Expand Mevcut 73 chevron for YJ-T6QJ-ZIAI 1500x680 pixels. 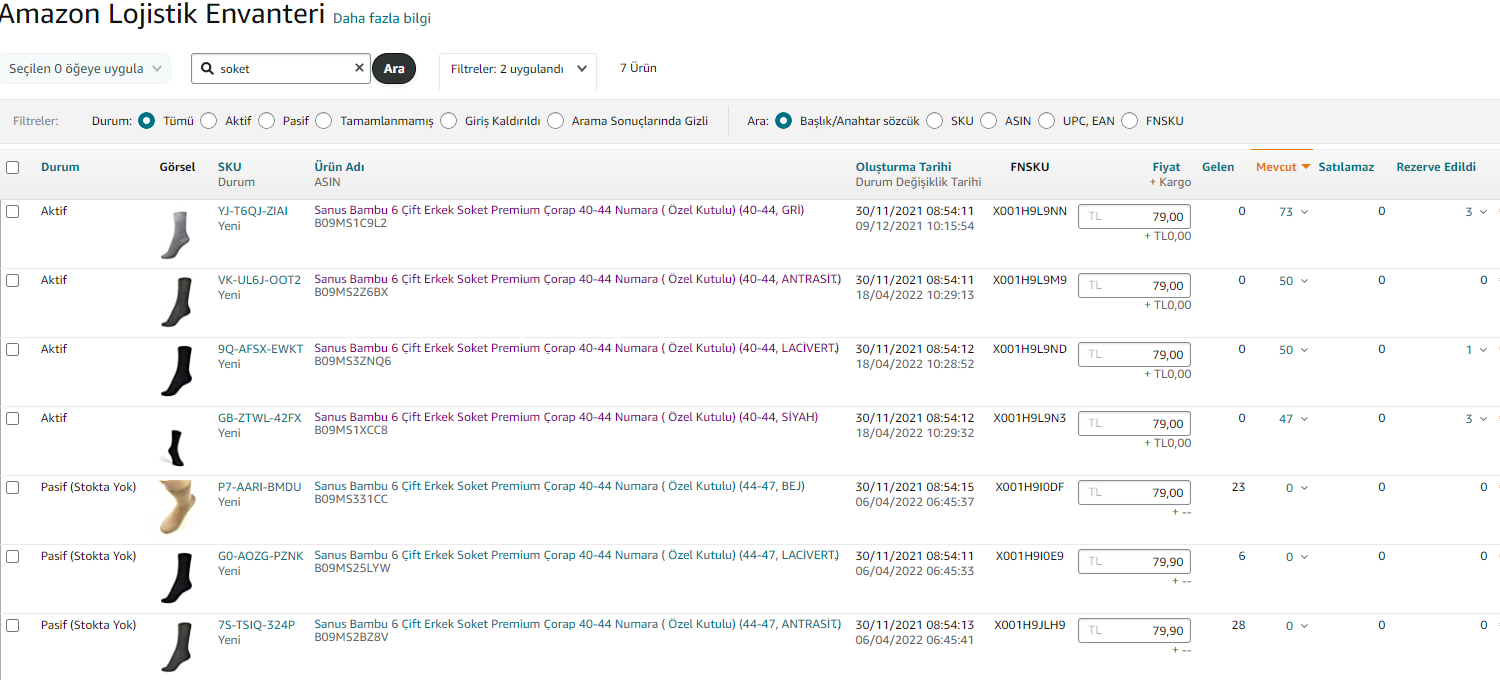1304,212
